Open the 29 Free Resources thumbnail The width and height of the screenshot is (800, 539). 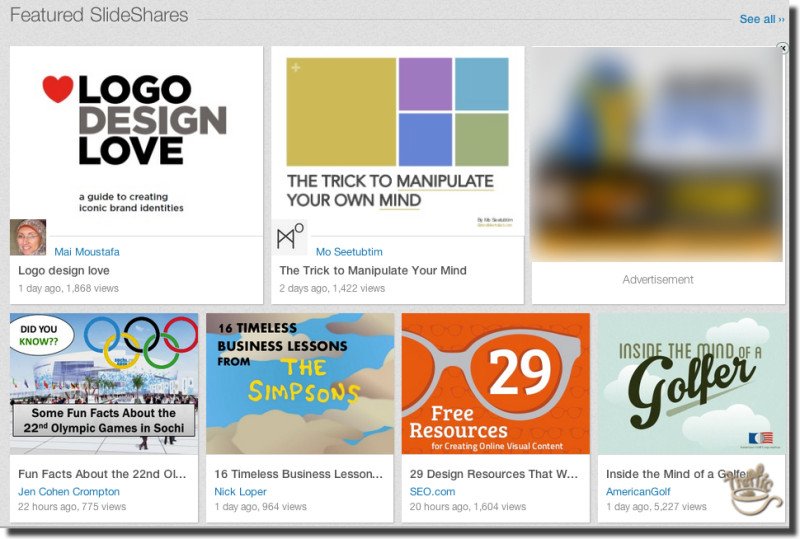[x=496, y=383]
